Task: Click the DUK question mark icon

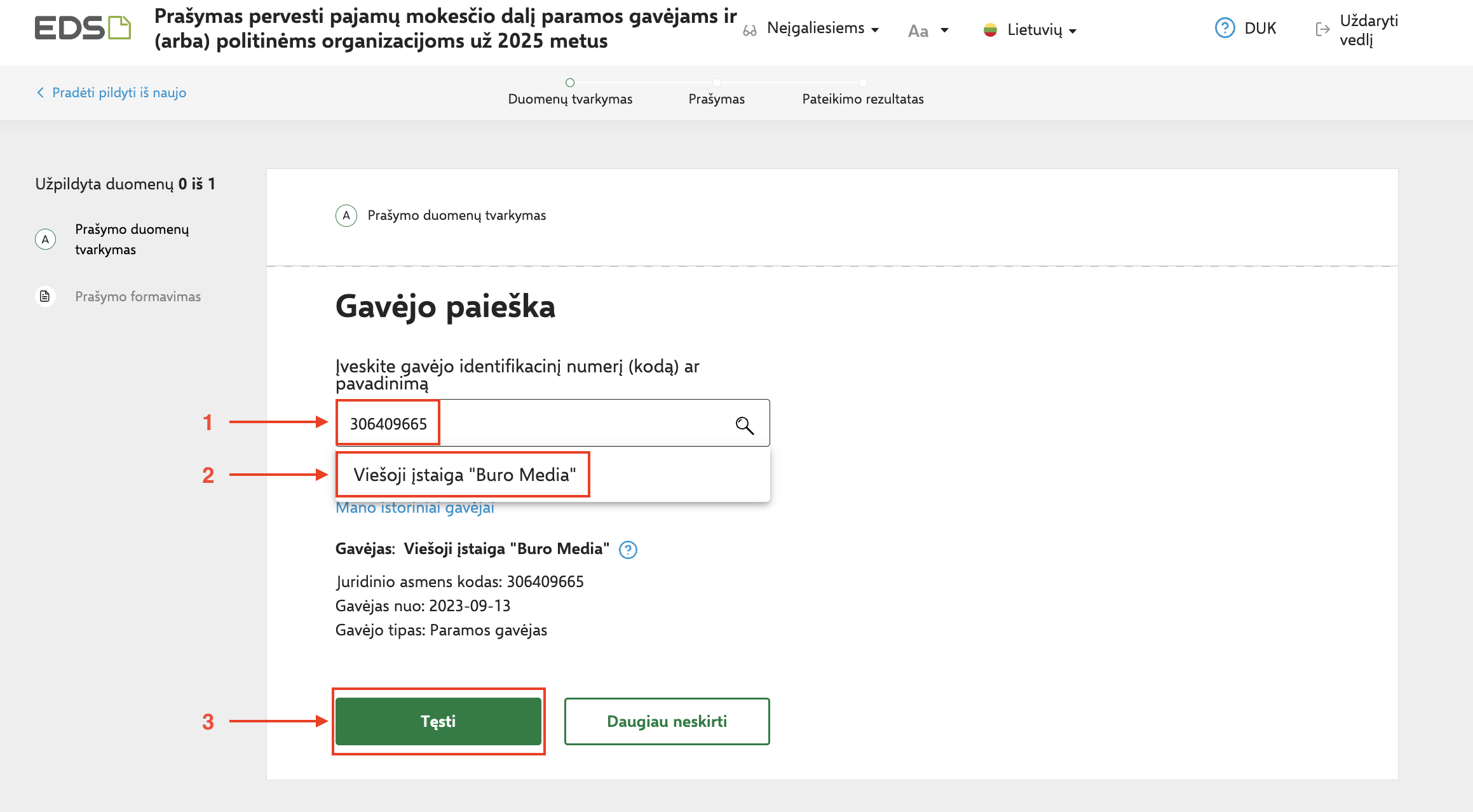Action: [x=1225, y=28]
